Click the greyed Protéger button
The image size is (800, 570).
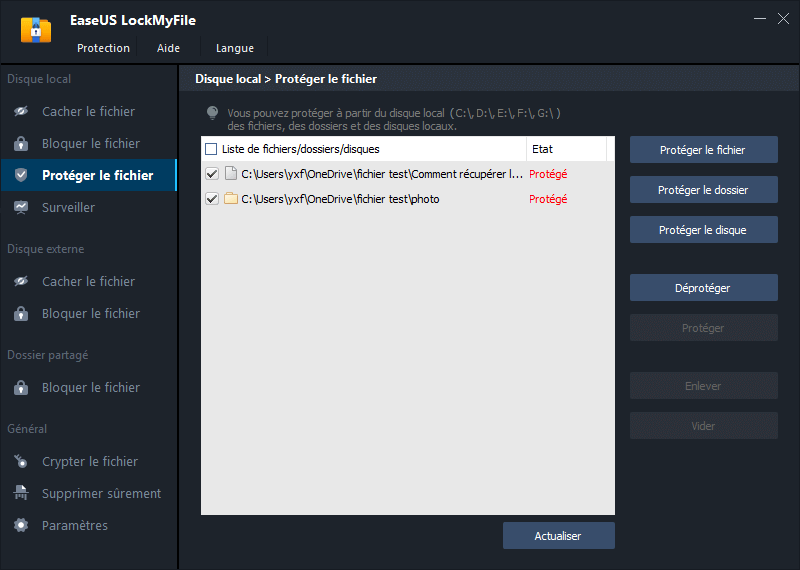point(703,328)
